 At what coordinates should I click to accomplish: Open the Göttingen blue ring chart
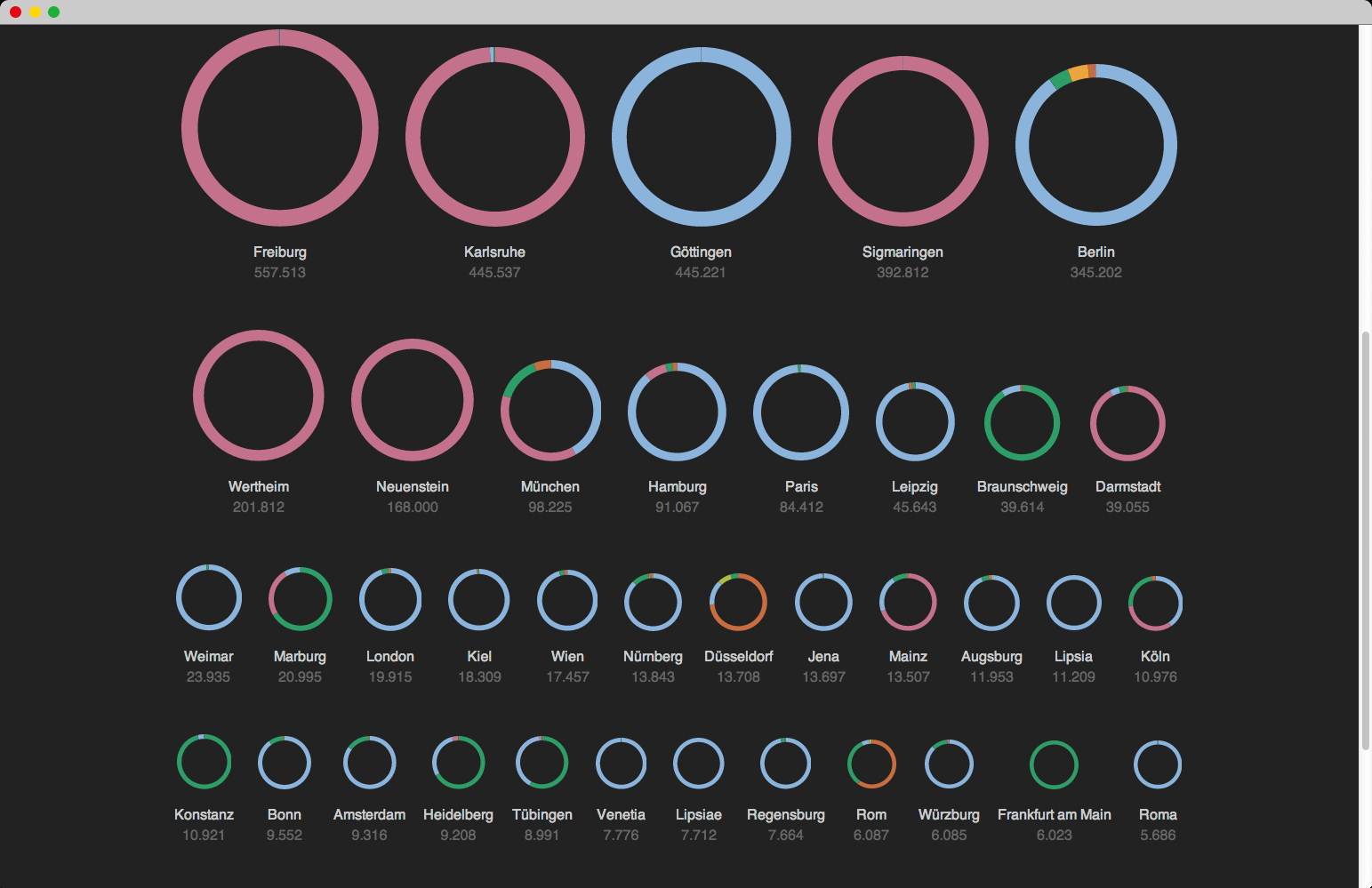(x=702, y=137)
